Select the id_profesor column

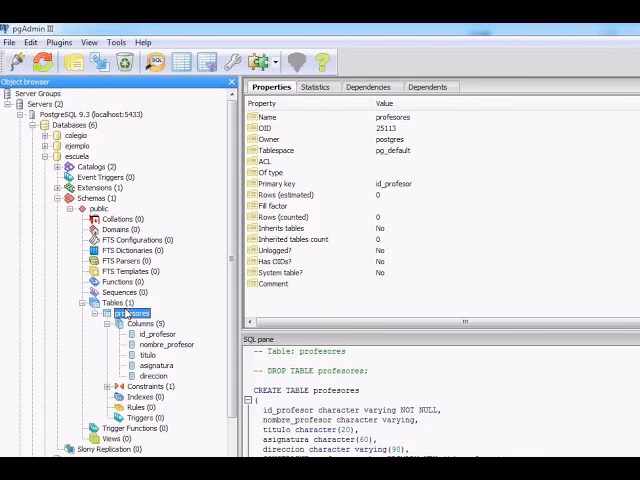pyautogui.click(x=158, y=334)
